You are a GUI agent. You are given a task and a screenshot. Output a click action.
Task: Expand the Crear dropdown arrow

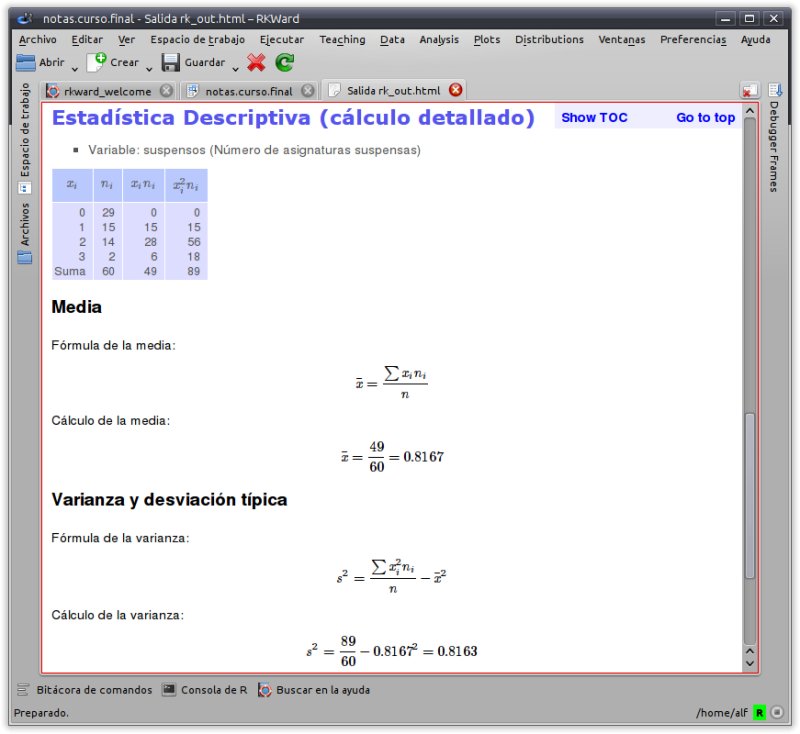149,69
